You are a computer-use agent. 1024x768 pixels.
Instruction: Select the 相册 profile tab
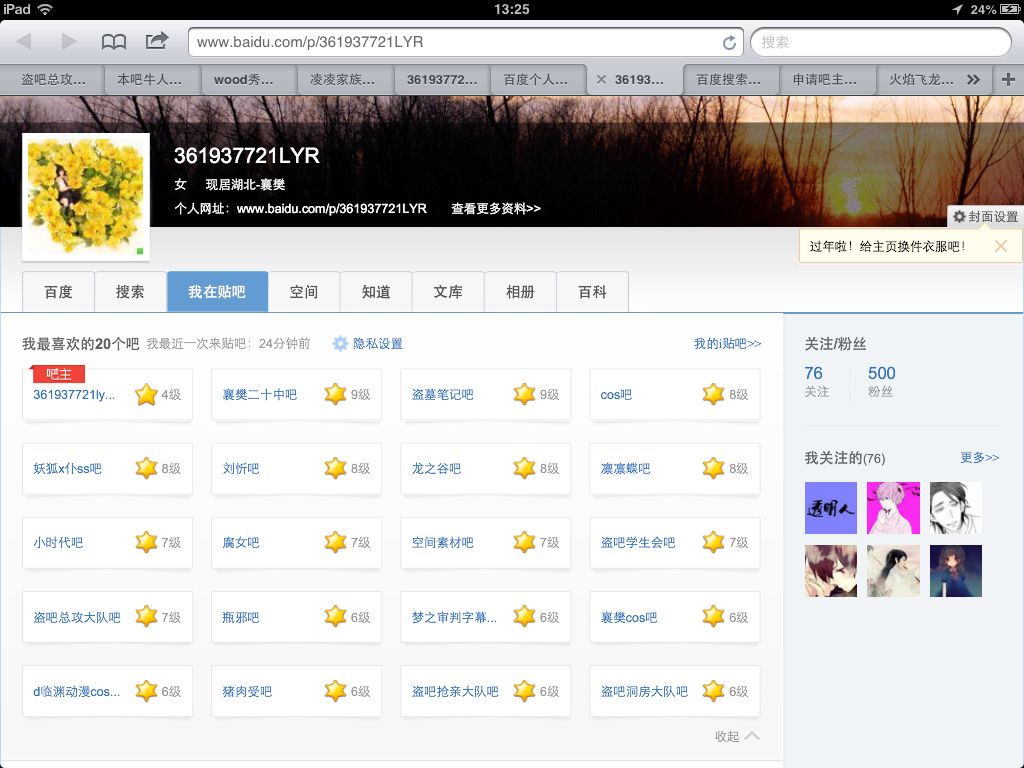(x=520, y=292)
